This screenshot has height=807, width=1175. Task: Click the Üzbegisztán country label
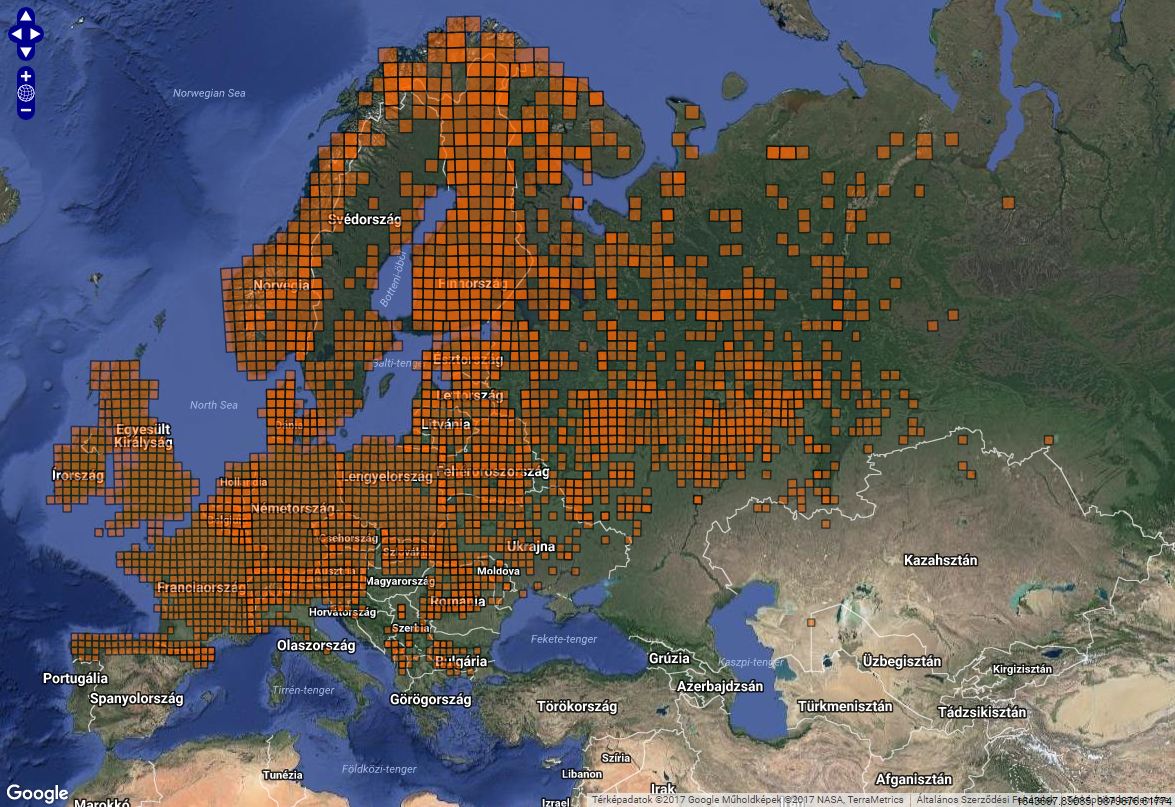[x=901, y=661]
